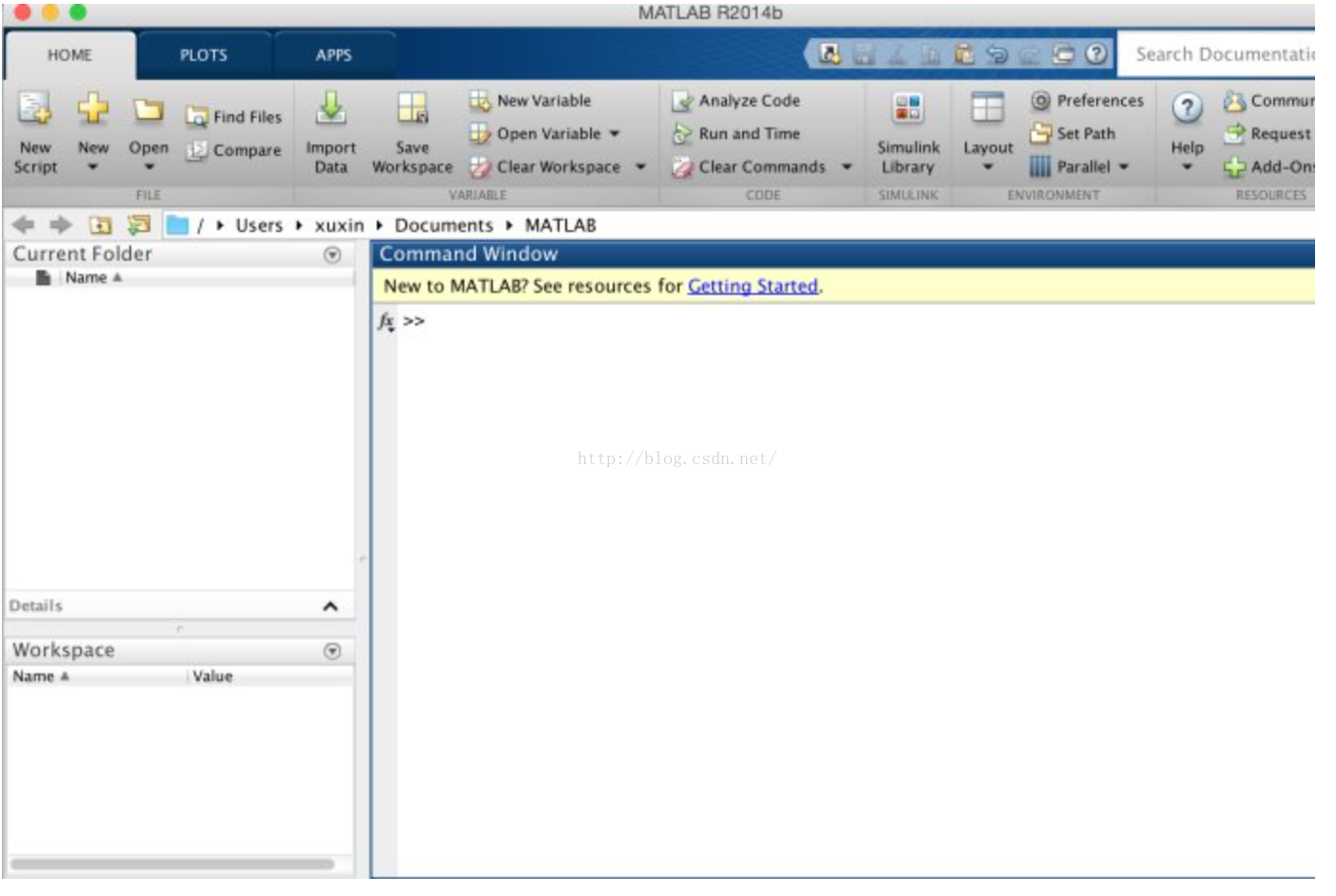Click New Variable
The image size is (1336, 896).
[530, 101]
